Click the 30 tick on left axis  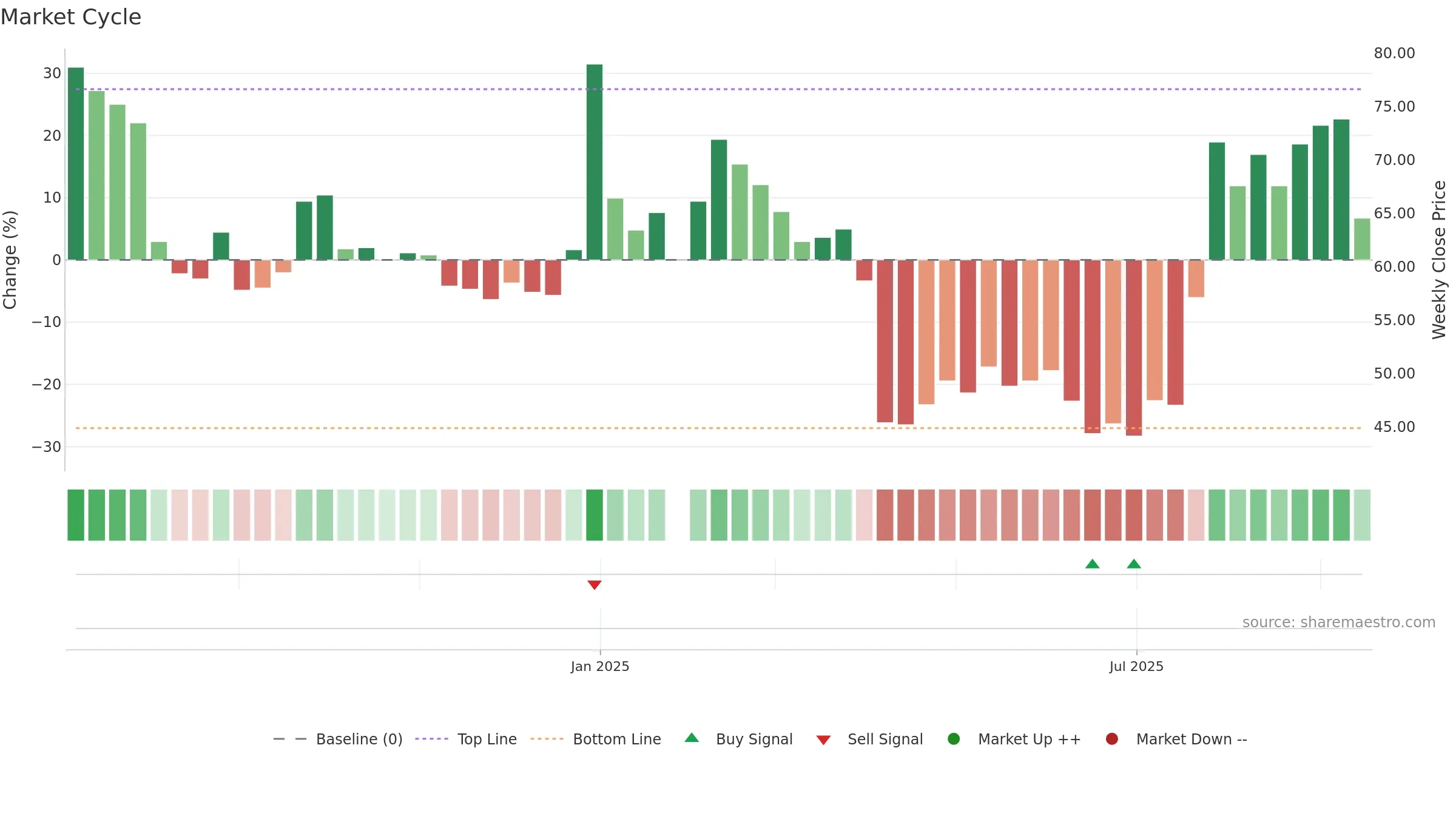(52, 73)
